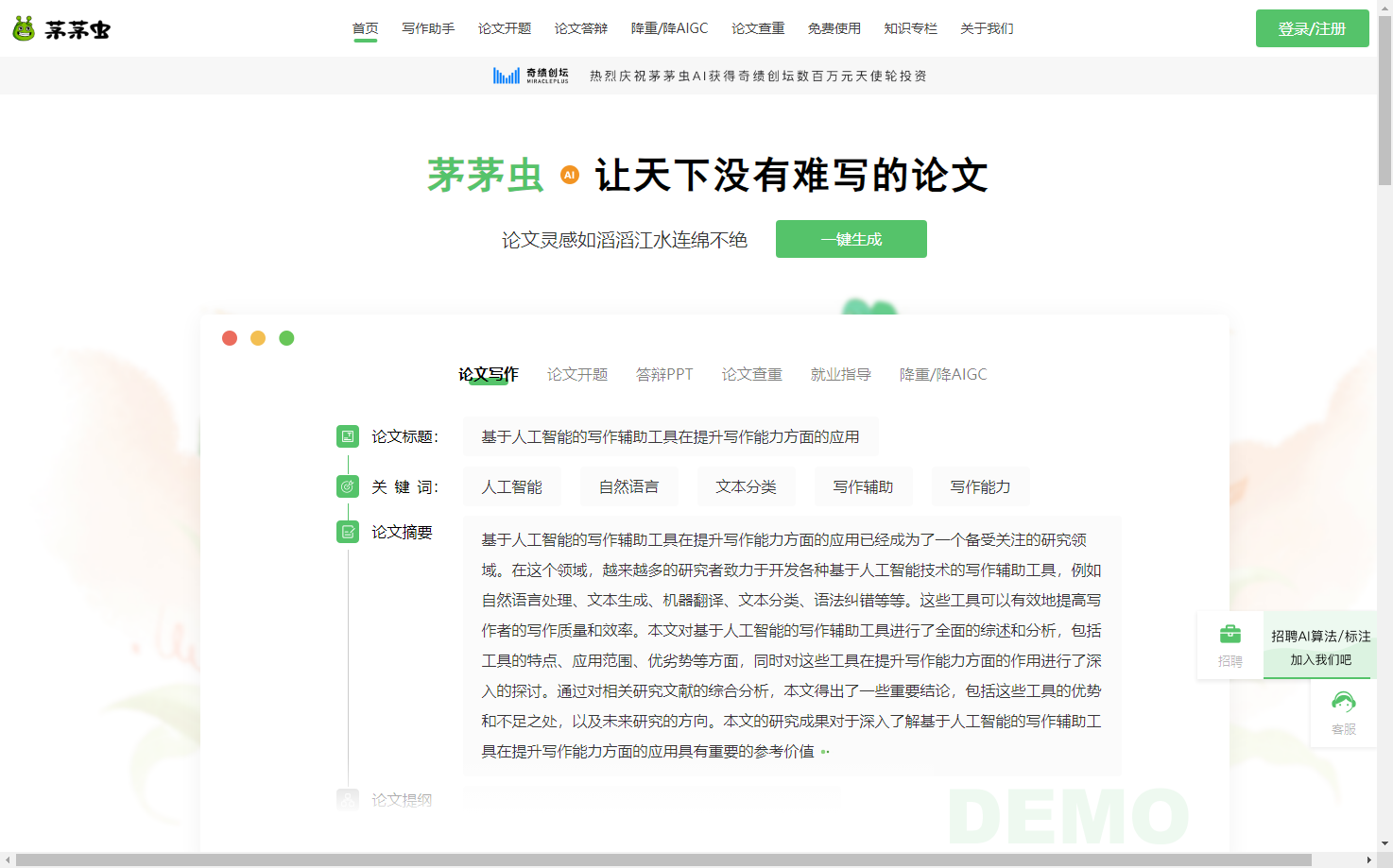Click the 论文提纲 faded icon
Image resolution: width=1393 pixels, height=868 pixels.
pyautogui.click(x=348, y=800)
